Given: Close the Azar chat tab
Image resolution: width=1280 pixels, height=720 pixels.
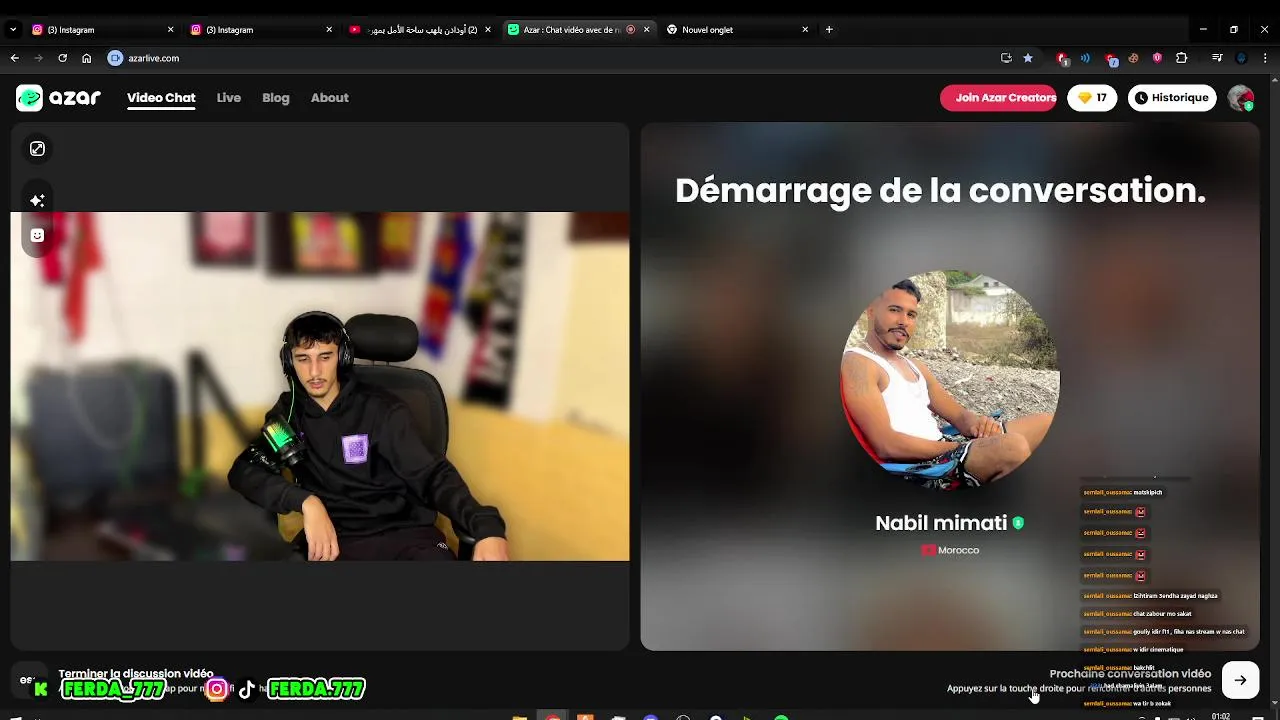Looking at the screenshot, I should tap(646, 30).
